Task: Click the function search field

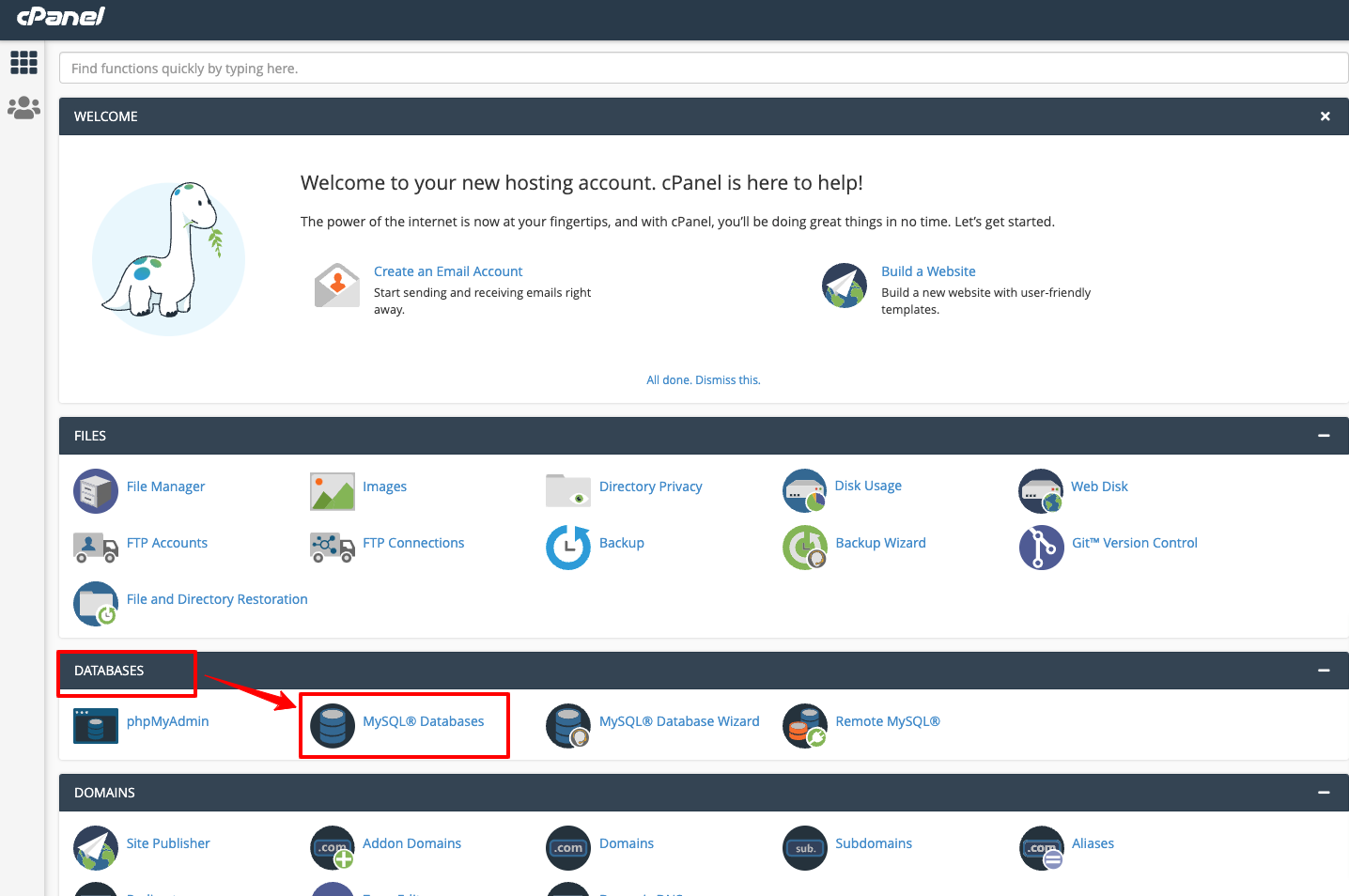Action: pos(703,68)
